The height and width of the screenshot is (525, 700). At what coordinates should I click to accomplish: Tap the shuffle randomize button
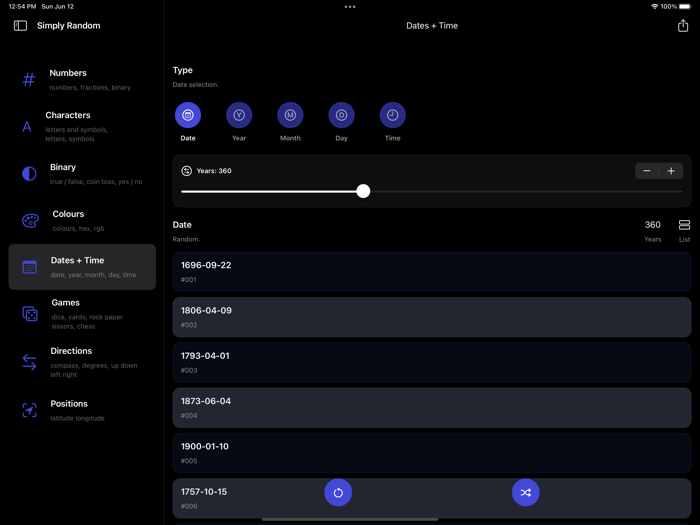525,492
